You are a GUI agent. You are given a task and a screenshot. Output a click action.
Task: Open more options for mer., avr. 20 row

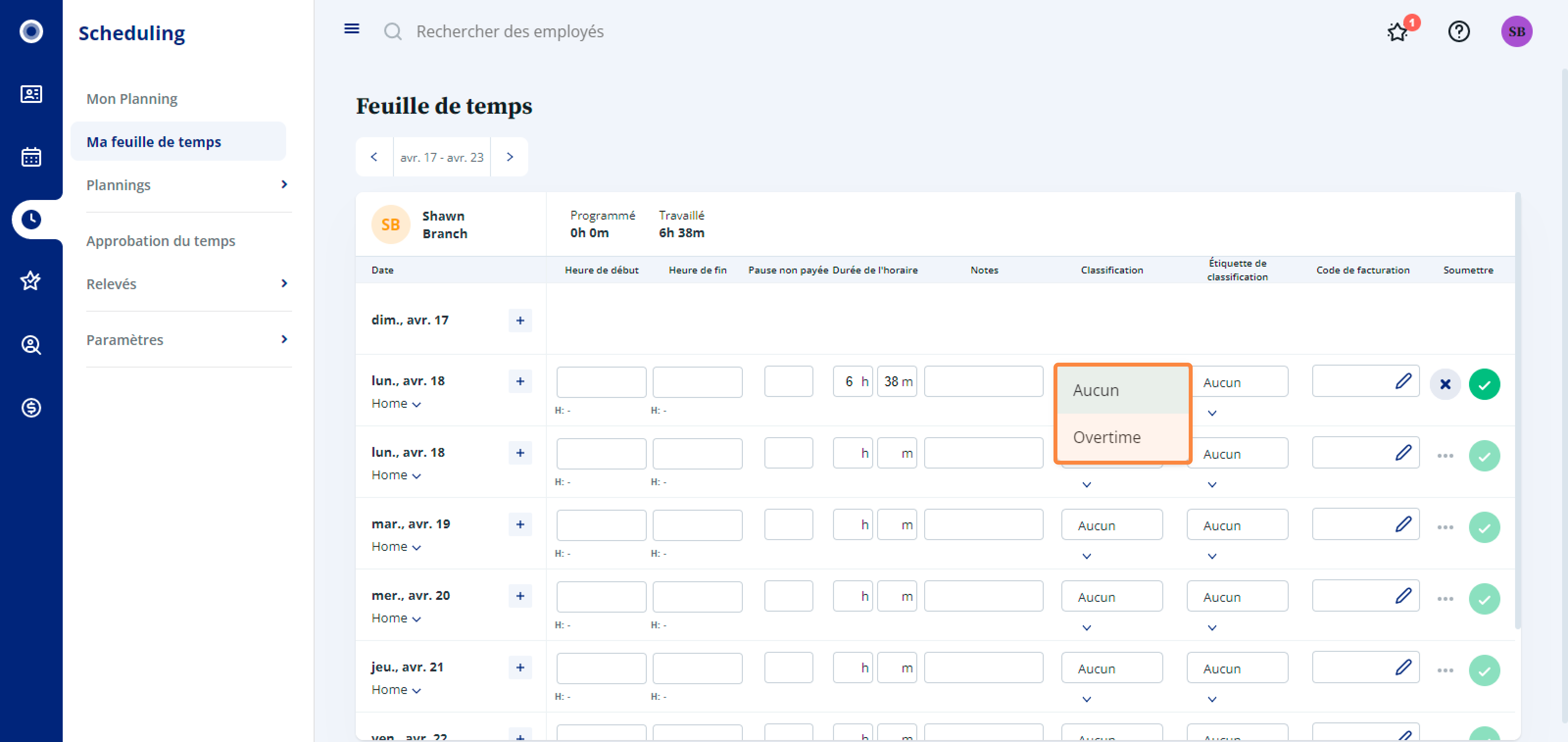coord(1445,599)
